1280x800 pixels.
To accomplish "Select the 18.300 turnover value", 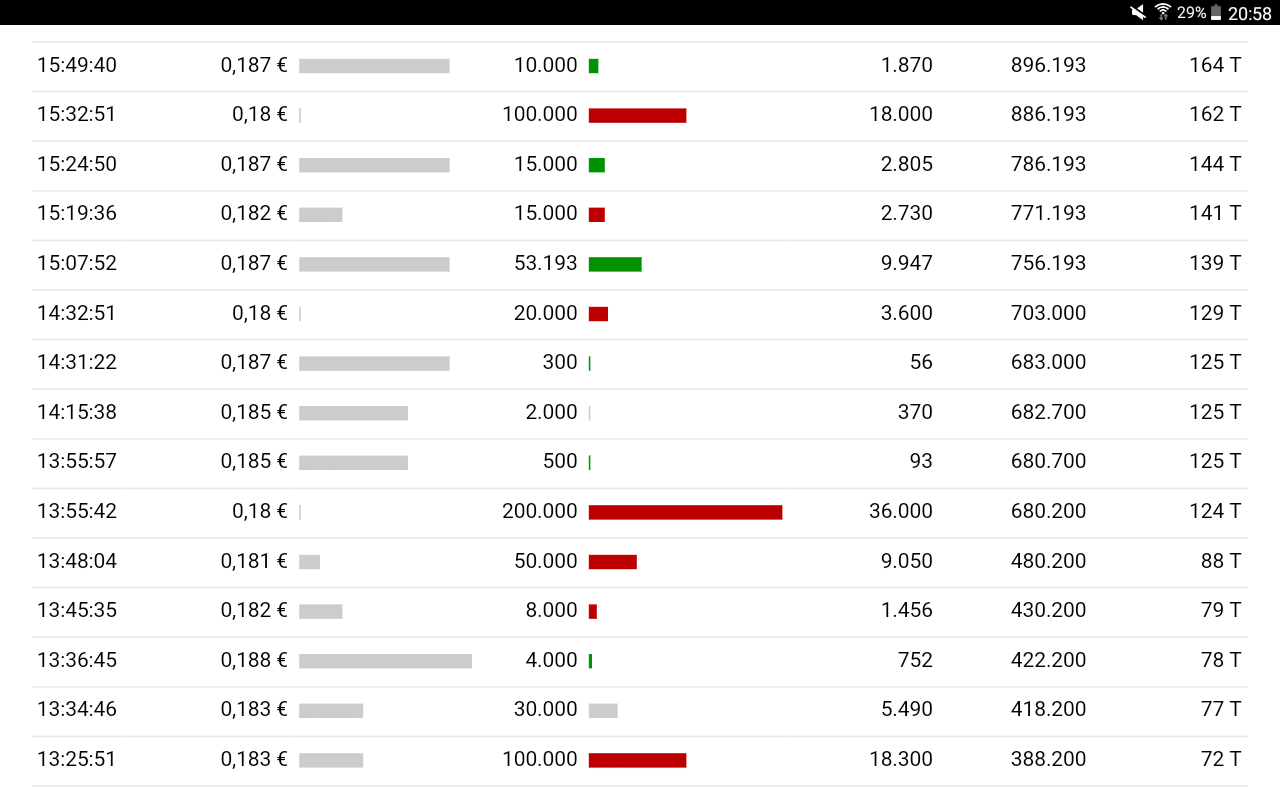I will 901,759.
